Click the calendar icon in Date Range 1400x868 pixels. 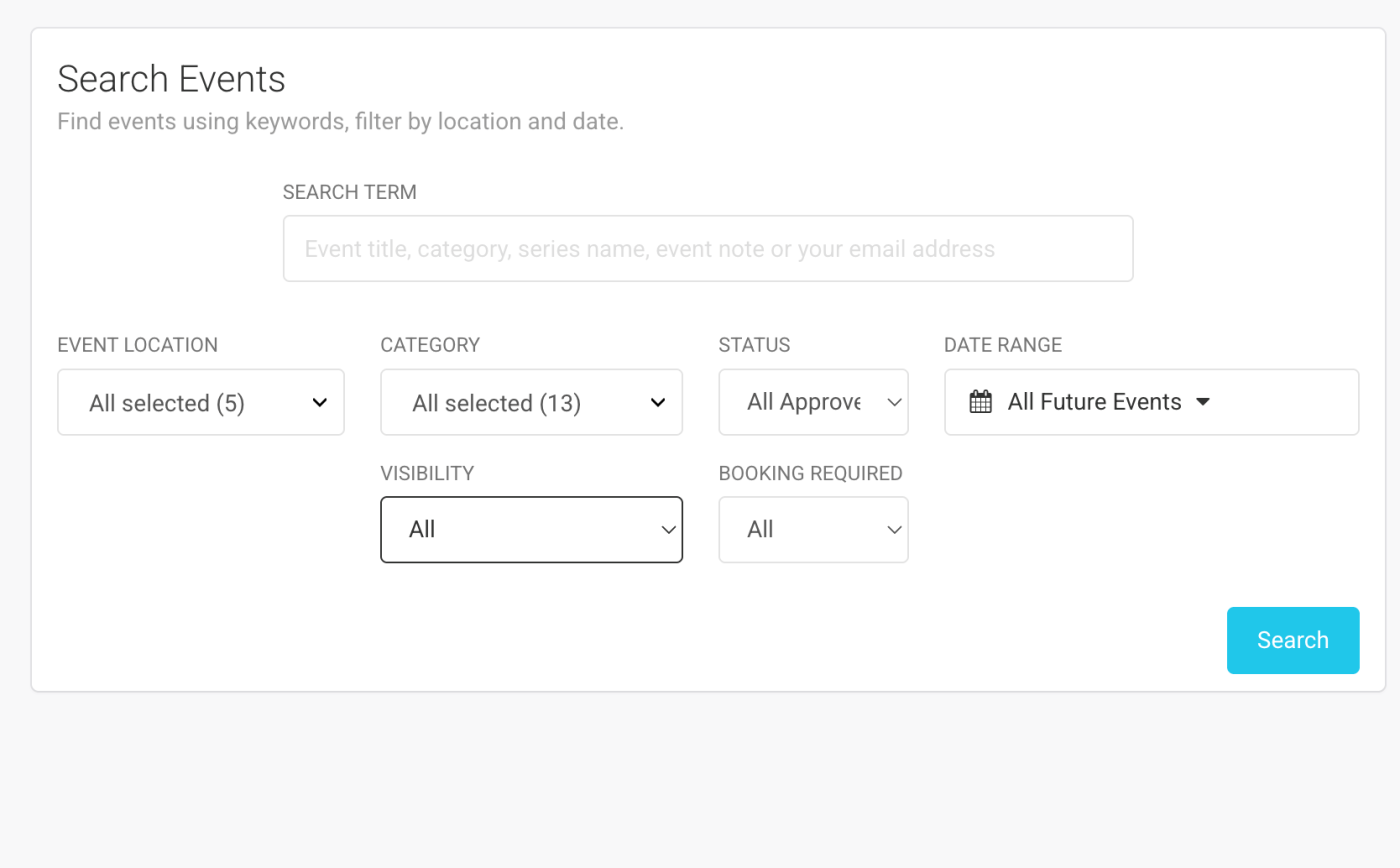(981, 402)
